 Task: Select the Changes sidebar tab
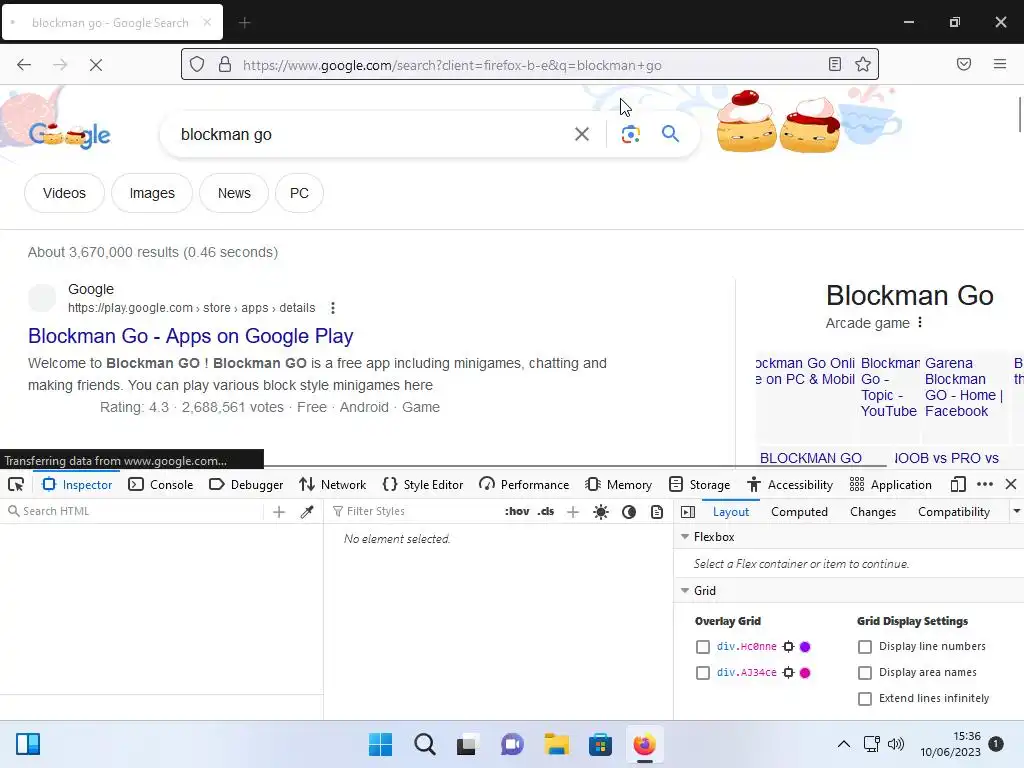tap(873, 512)
